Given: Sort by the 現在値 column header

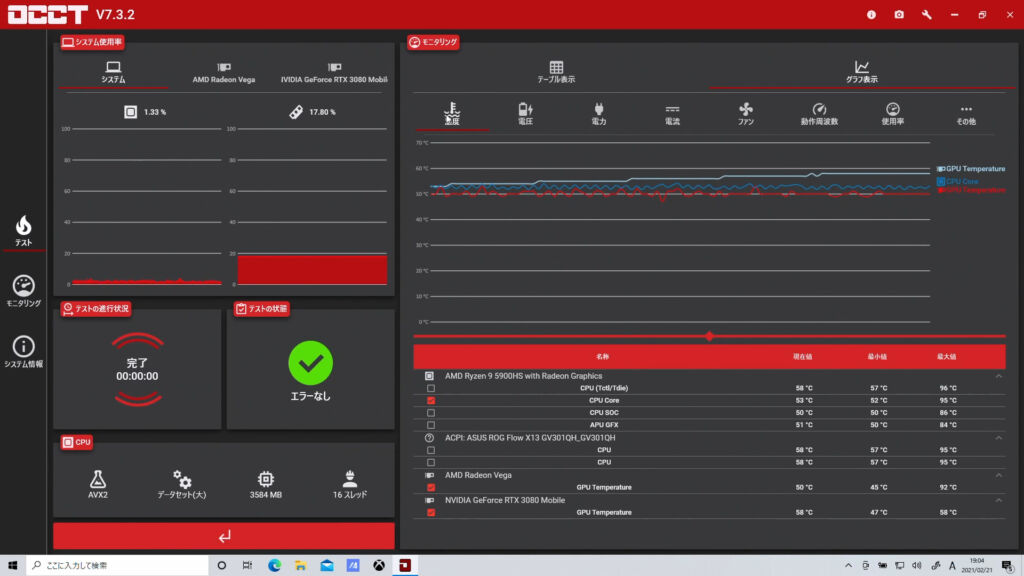Looking at the screenshot, I should tap(803, 357).
